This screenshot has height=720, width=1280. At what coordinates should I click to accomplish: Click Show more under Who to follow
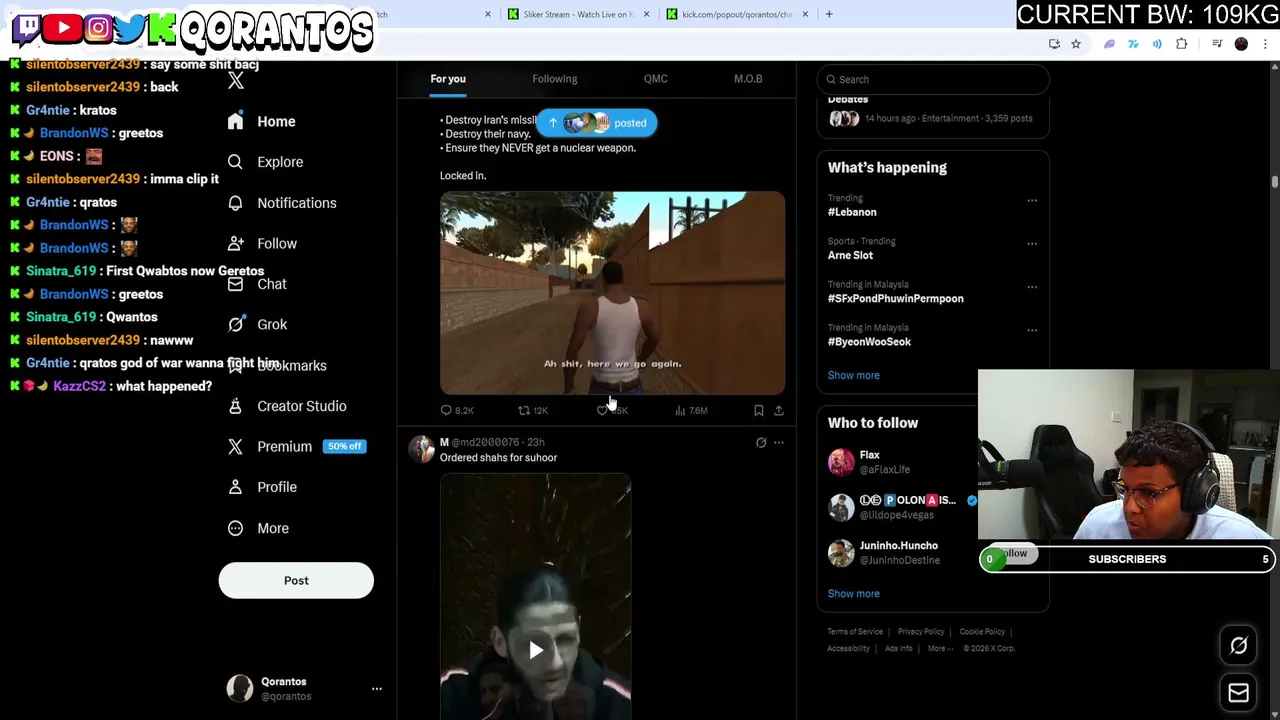coord(854,593)
